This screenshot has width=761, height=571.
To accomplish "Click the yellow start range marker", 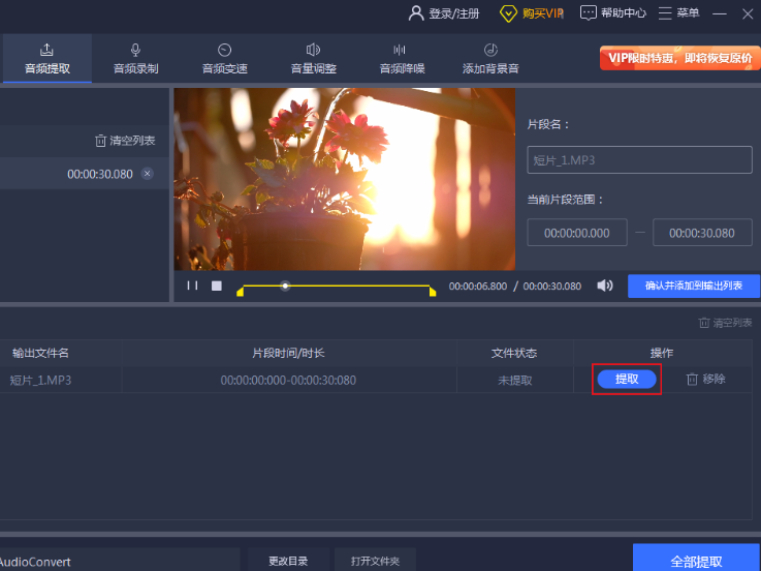I will [x=240, y=291].
